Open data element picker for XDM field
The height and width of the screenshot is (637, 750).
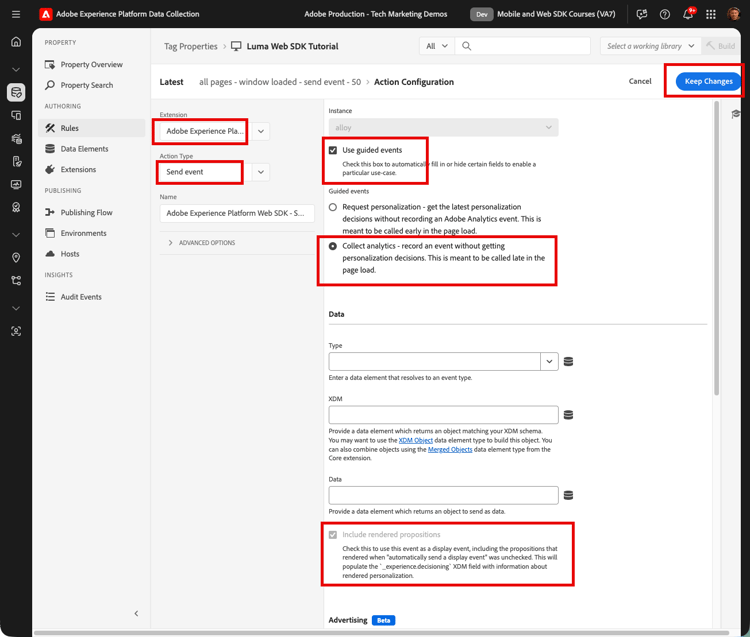568,415
